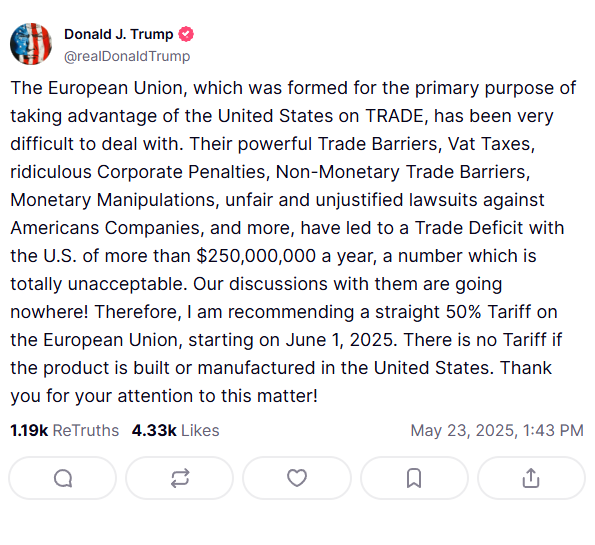The height and width of the screenshot is (545, 595).
Task: Click 'attention to this matter!' closing text
Action: tap(217, 396)
